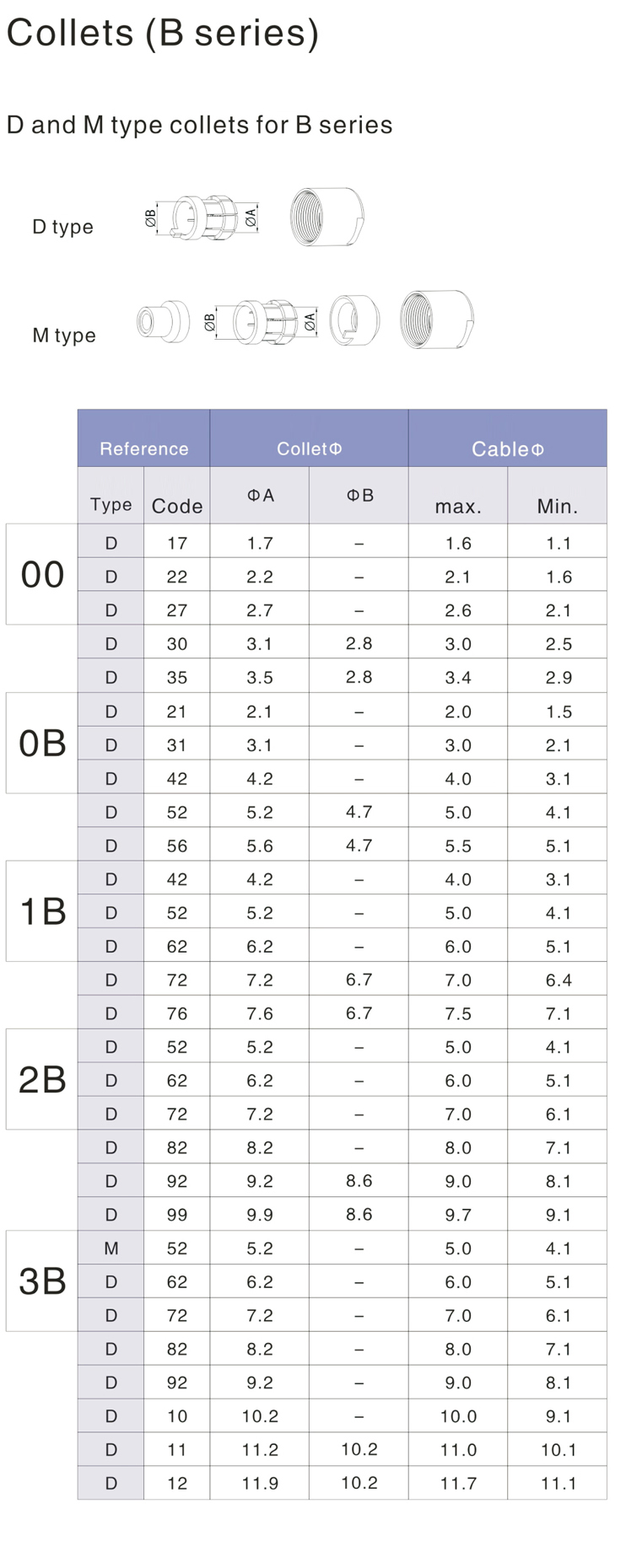Click the 'Collets (B series)' page title
626x1568 pixels.
(x=163, y=34)
